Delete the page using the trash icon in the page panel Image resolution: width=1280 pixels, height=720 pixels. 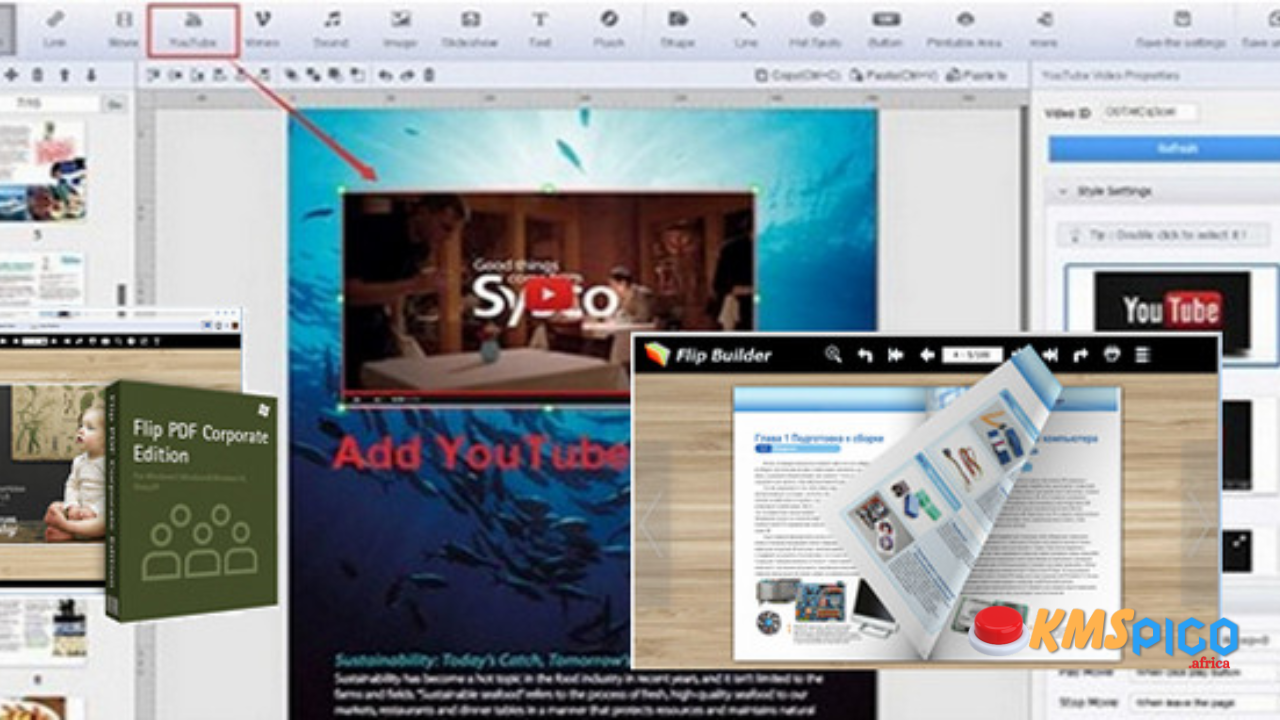coord(38,75)
